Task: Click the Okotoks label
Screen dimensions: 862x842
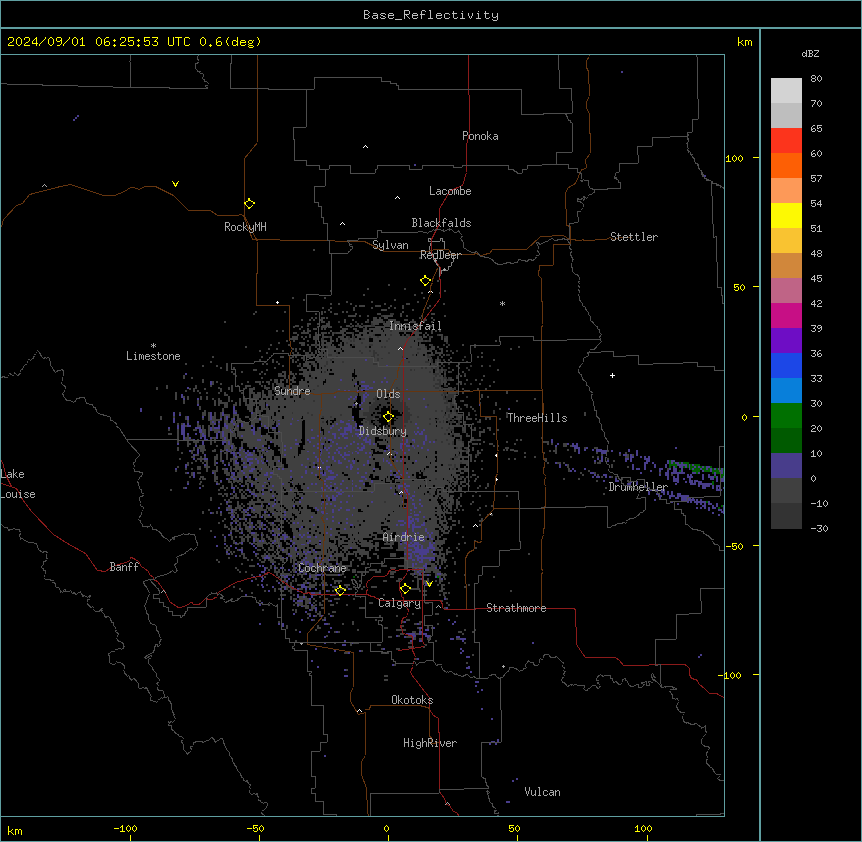Action: [412, 700]
